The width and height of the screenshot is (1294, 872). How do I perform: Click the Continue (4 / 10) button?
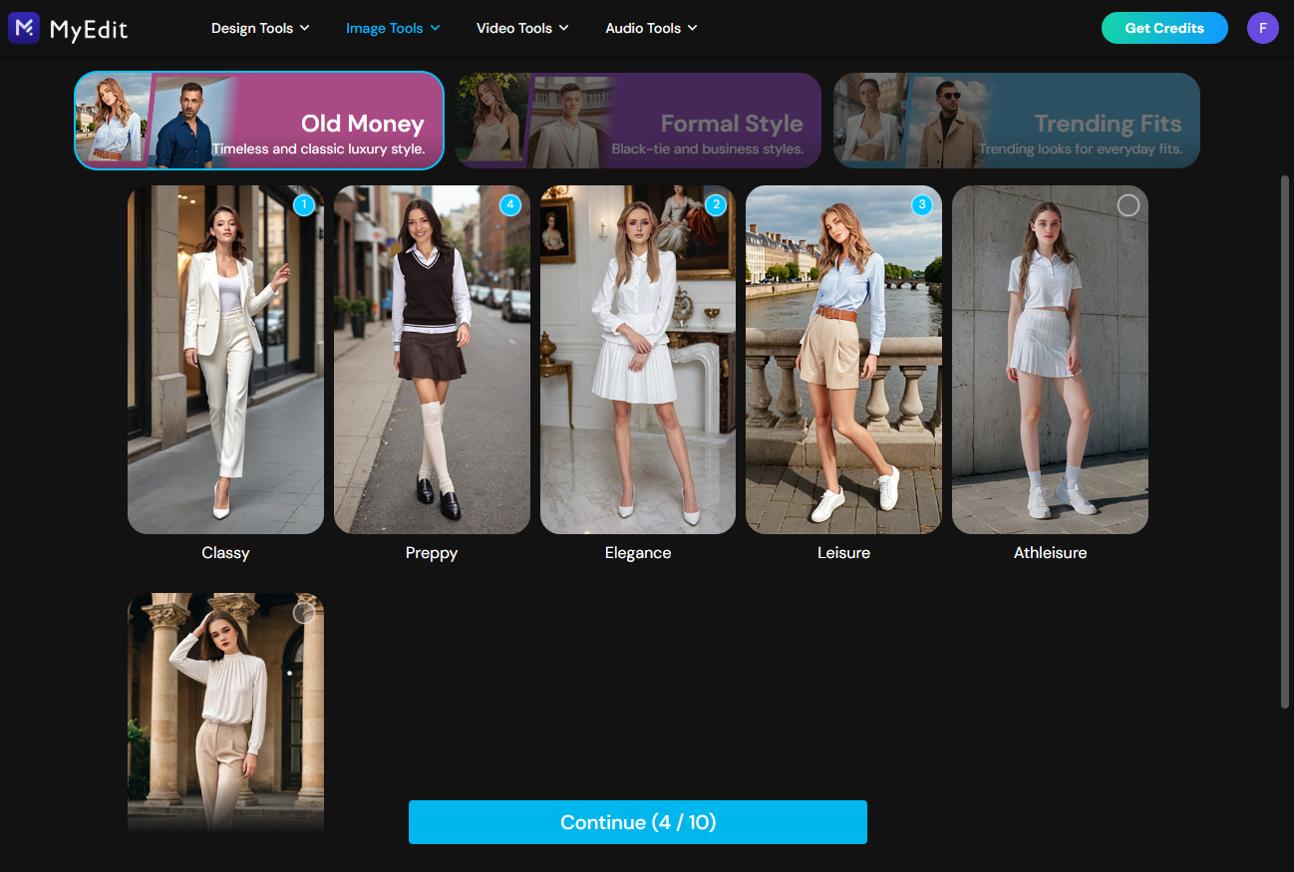(x=637, y=821)
